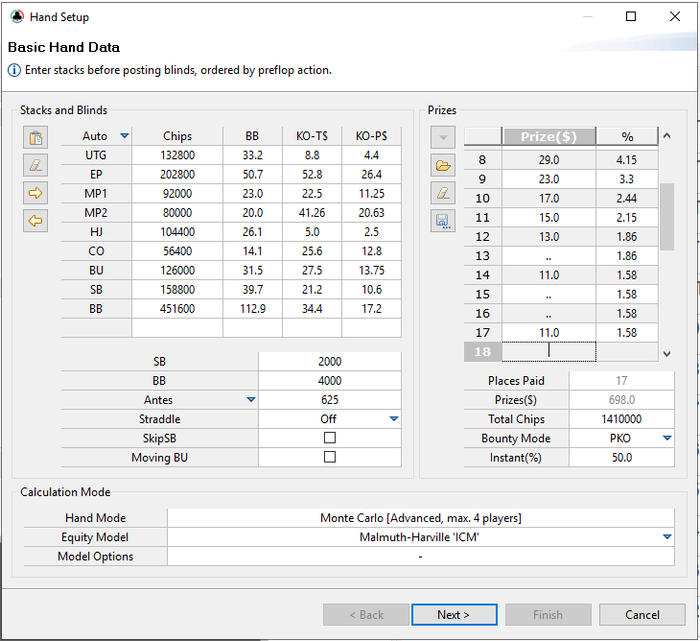Click the yellow left arrow icon
This screenshot has width=700, height=641.
(x=36, y=221)
